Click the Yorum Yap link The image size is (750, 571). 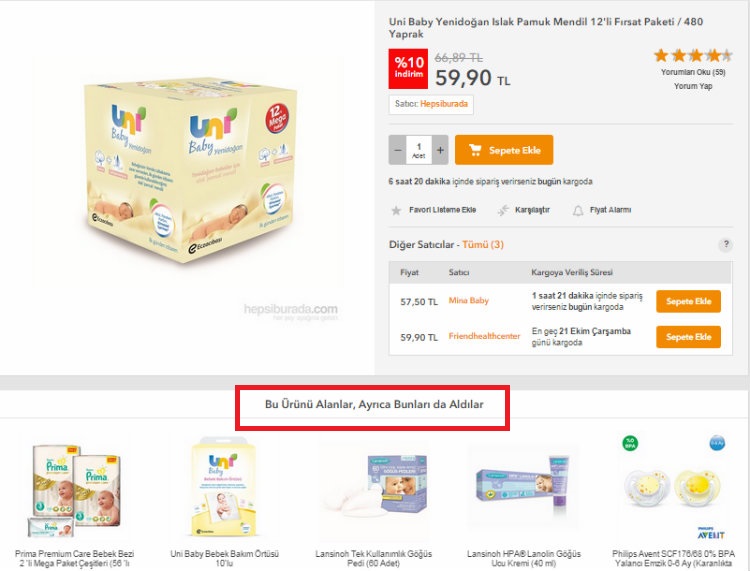click(x=693, y=86)
